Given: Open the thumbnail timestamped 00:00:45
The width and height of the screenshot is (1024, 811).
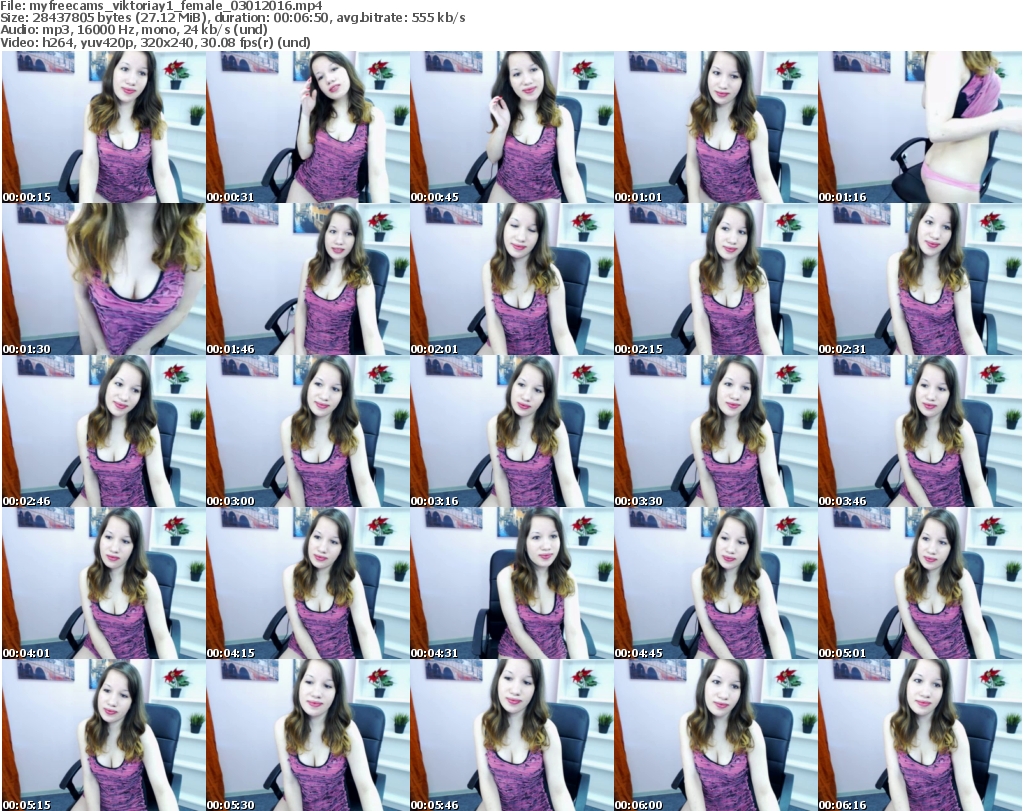Looking at the screenshot, I should pyautogui.click(x=511, y=127).
